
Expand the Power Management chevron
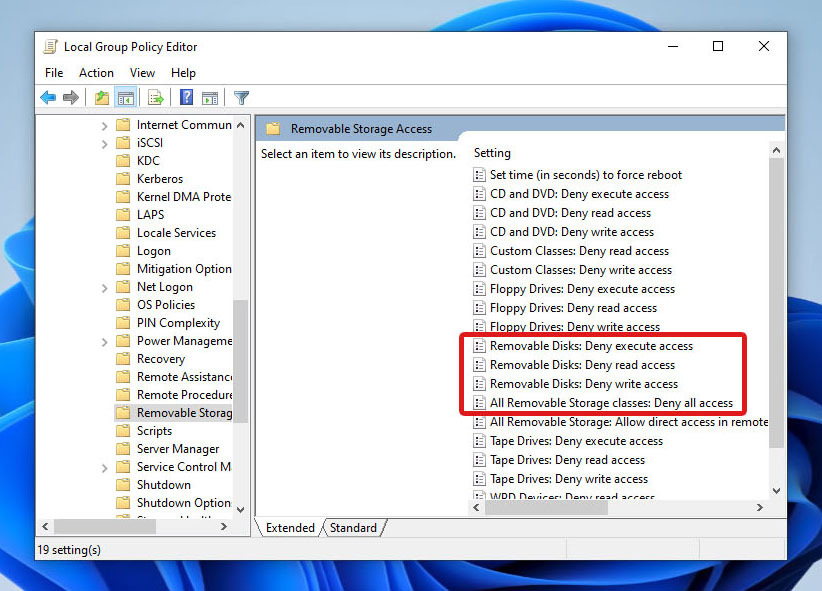pos(104,340)
